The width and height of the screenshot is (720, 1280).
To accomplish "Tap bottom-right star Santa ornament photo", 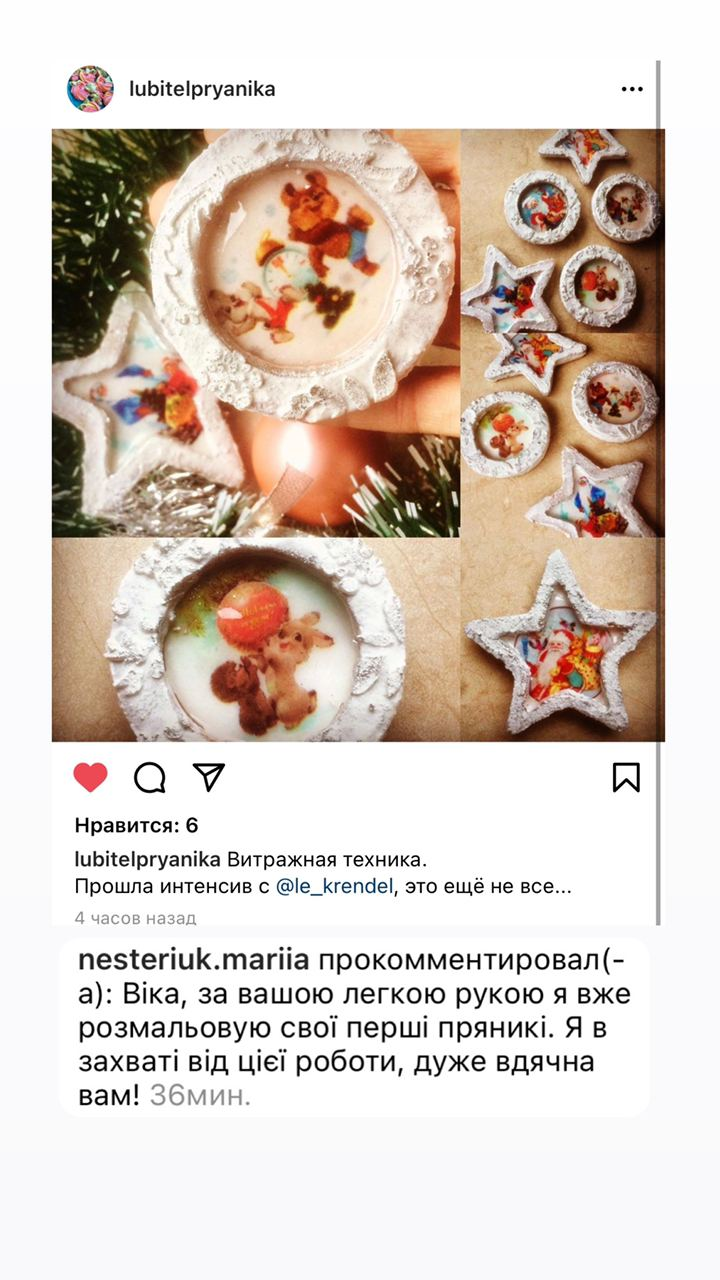I will [561, 640].
